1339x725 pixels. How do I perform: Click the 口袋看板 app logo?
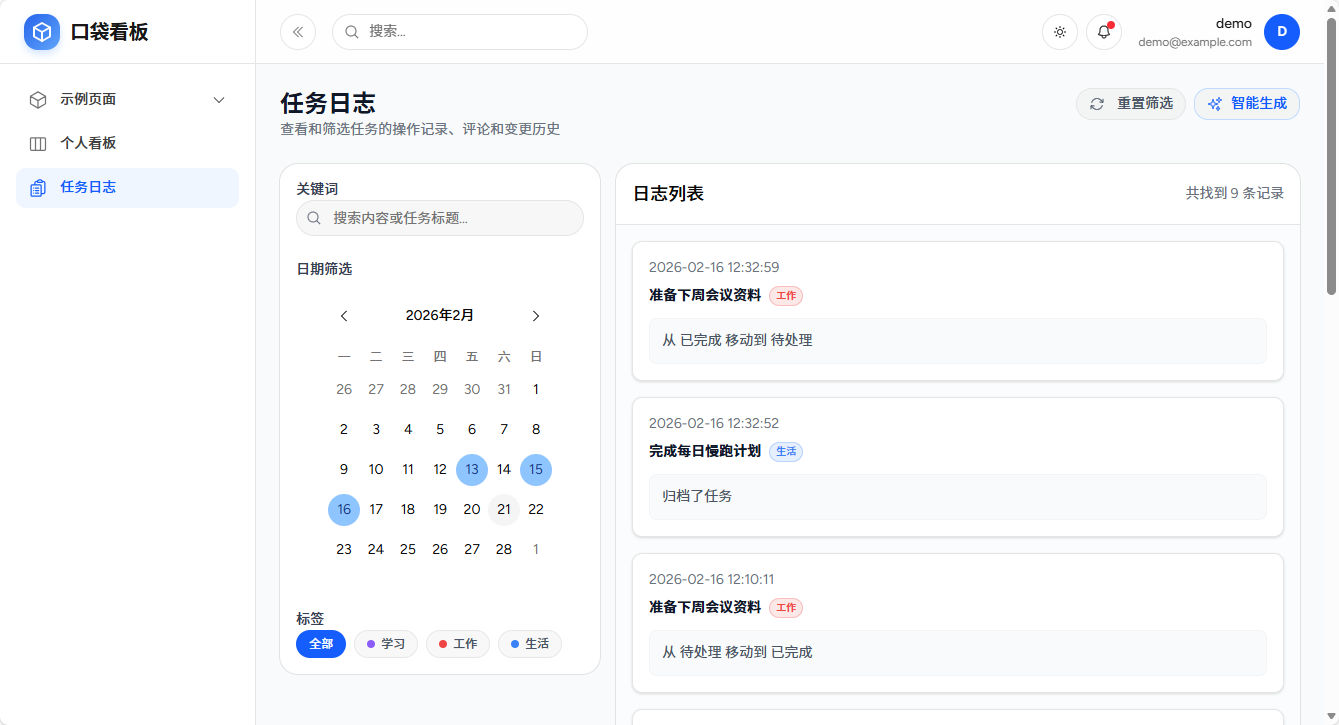tap(41, 31)
